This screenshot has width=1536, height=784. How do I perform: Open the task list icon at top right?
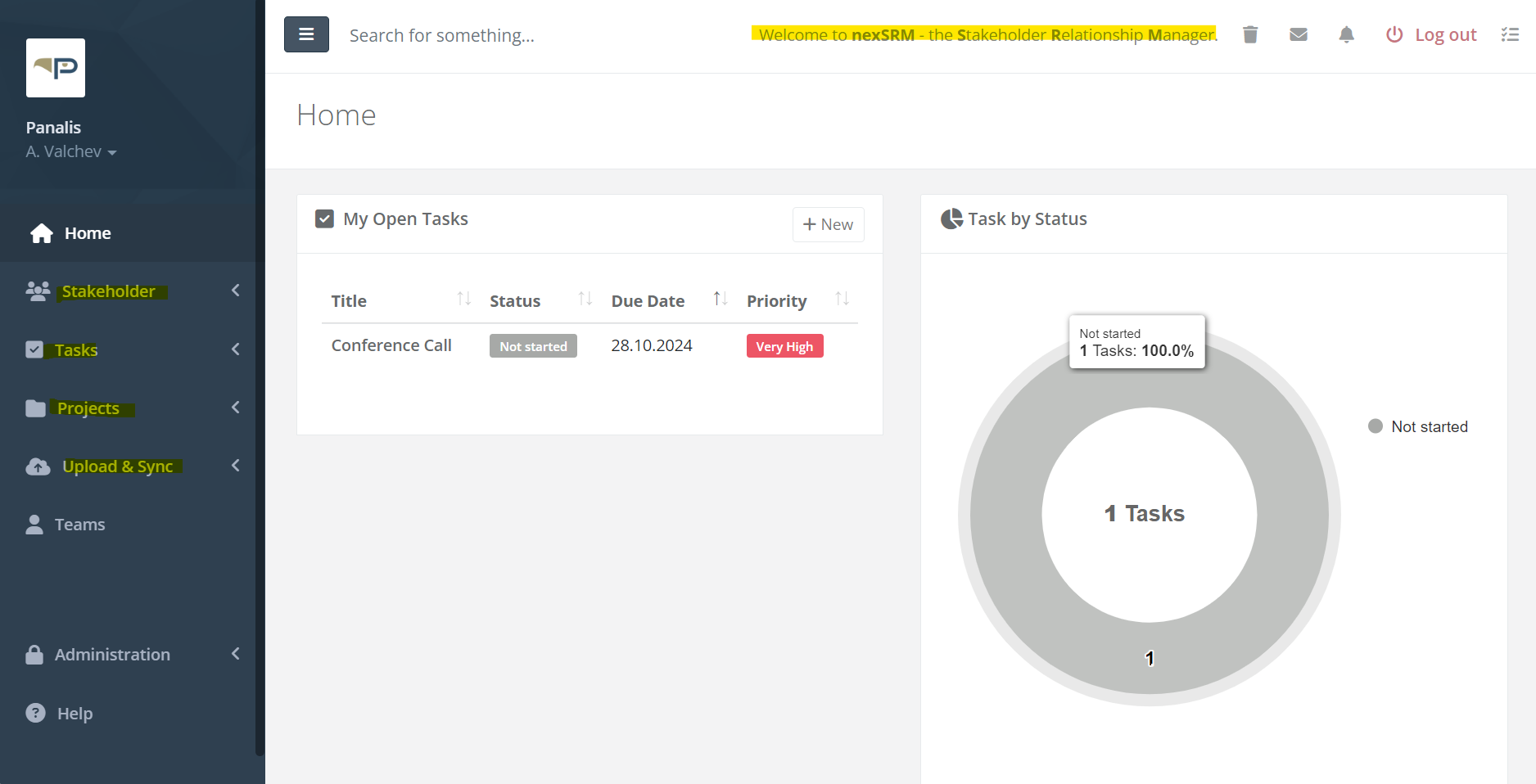(1510, 34)
